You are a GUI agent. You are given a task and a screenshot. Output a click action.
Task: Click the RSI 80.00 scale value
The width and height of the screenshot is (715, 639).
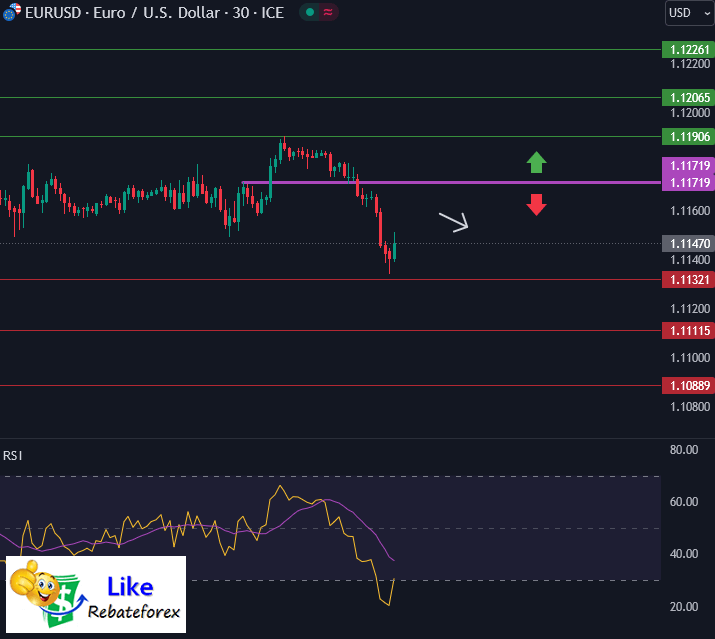684,450
